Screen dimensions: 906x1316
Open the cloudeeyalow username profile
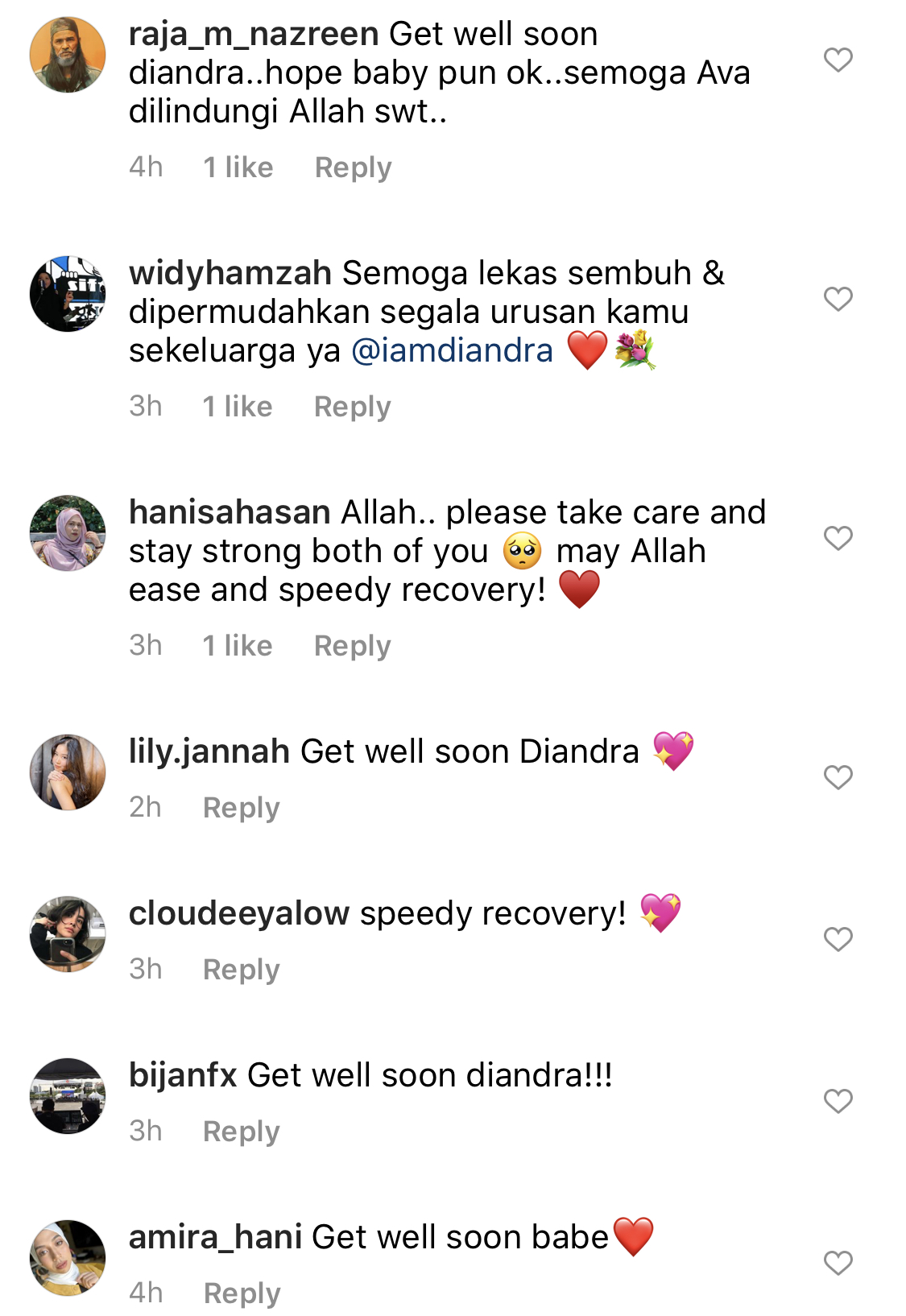coord(239,913)
